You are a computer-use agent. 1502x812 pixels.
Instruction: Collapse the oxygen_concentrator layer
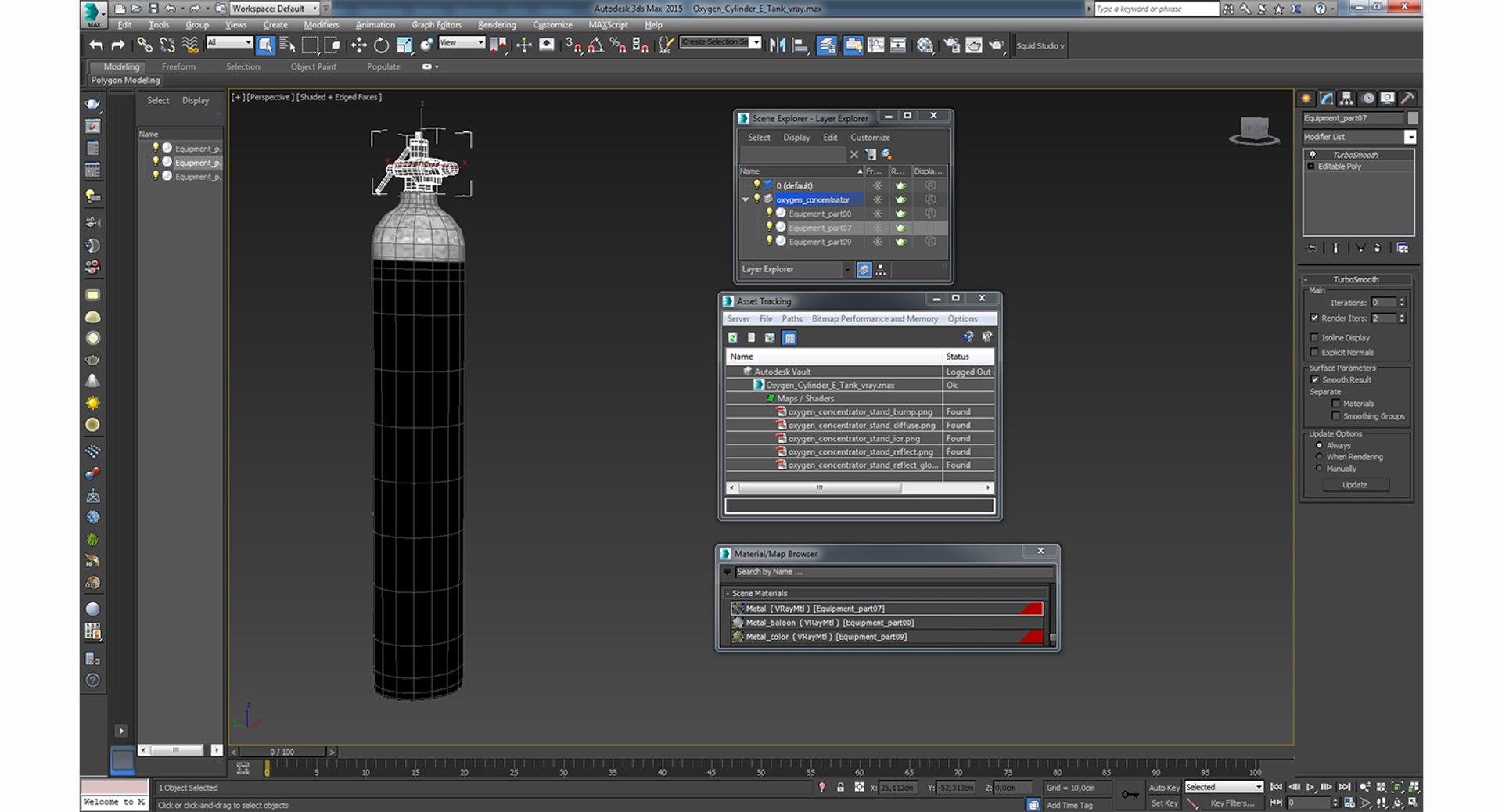point(746,200)
